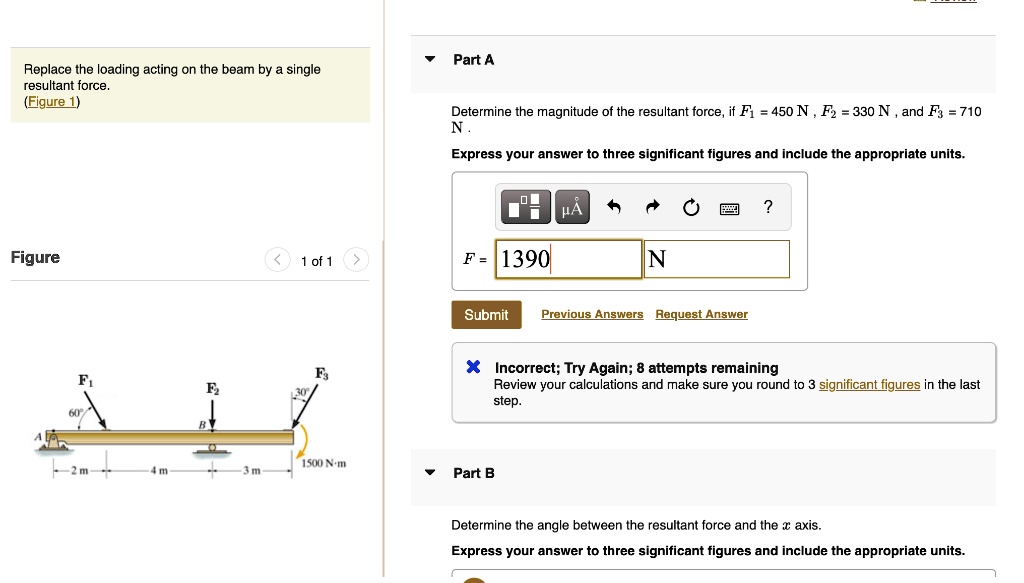Screen dimensions: 1024x583
Task: Click the significant figures link
Action: [869, 384]
